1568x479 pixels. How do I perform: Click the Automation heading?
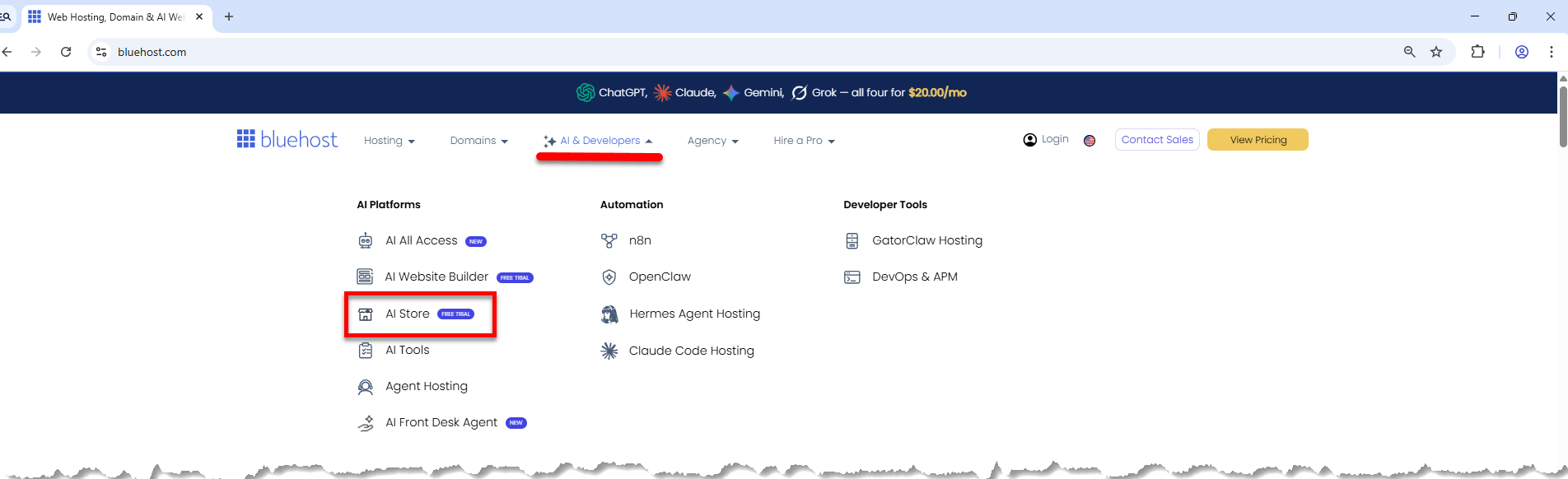pyautogui.click(x=632, y=204)
